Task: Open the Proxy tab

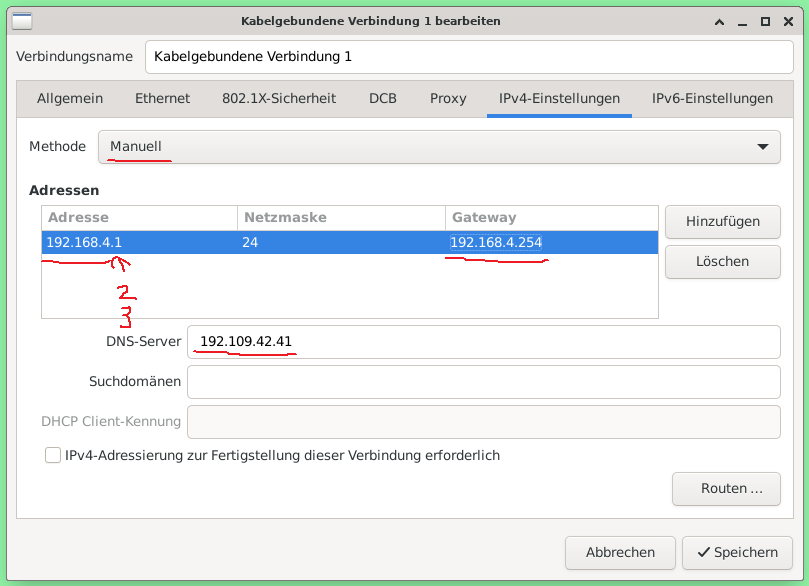Action: tap(447, 98)
